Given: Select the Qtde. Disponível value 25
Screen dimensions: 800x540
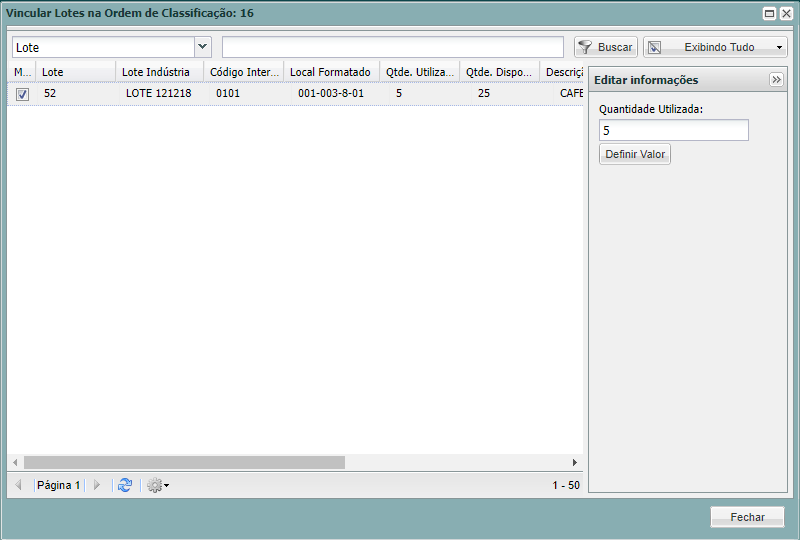Looking at the screenshot, I should [484, 93].
